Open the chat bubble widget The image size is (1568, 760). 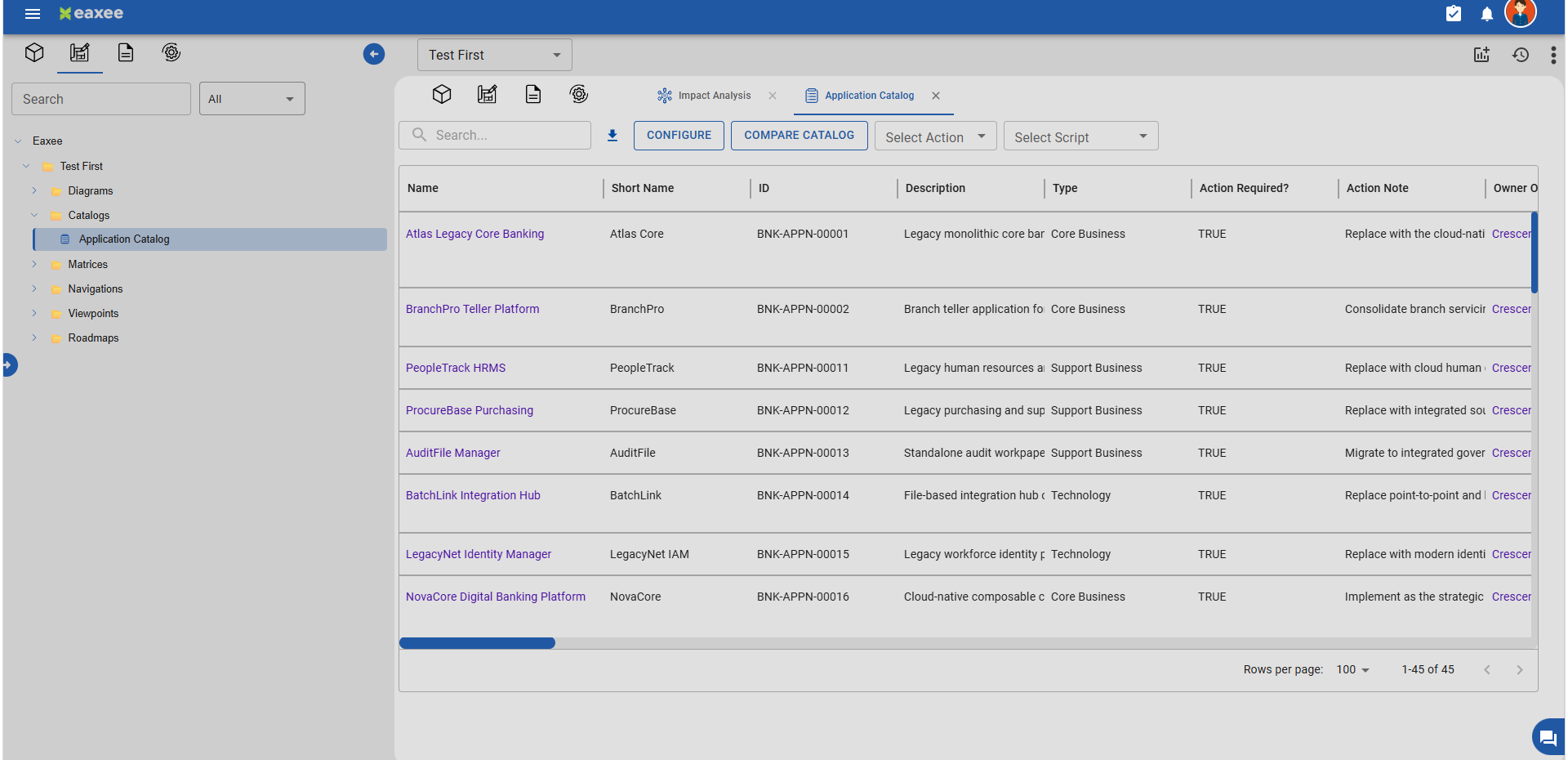(1548, 738)
